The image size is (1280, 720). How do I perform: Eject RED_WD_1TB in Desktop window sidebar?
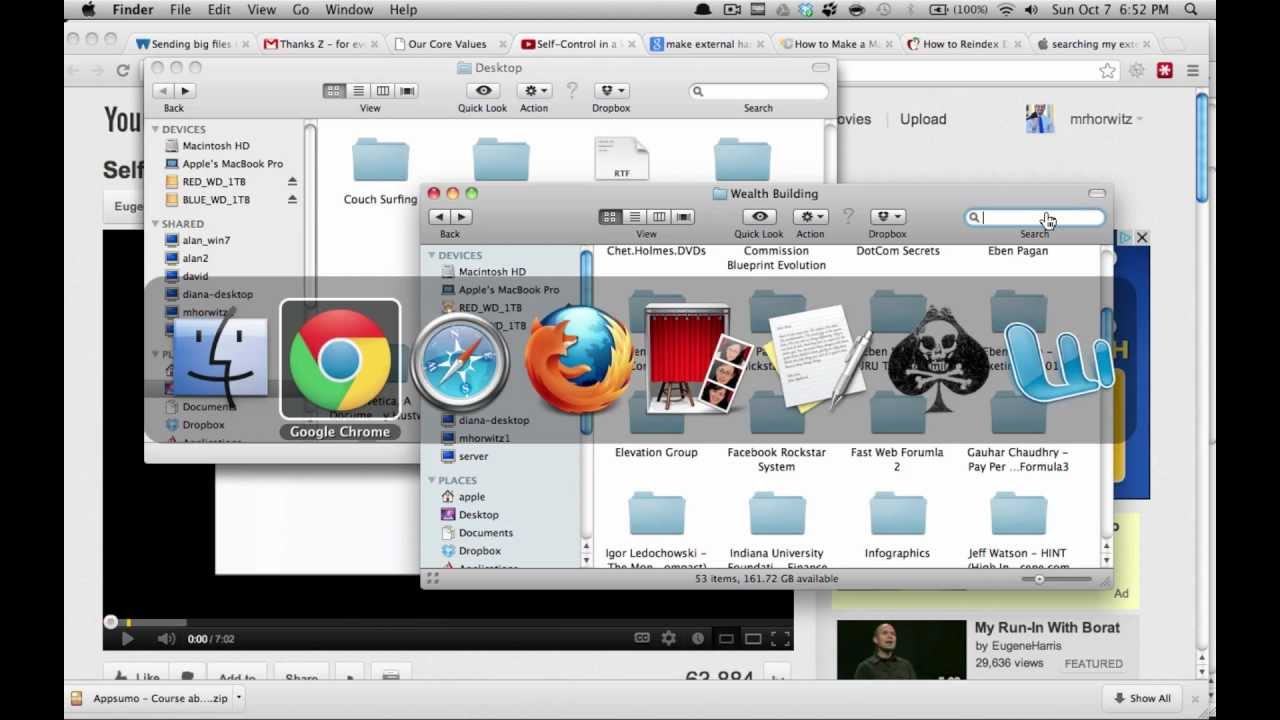click(x=292, y=182)
